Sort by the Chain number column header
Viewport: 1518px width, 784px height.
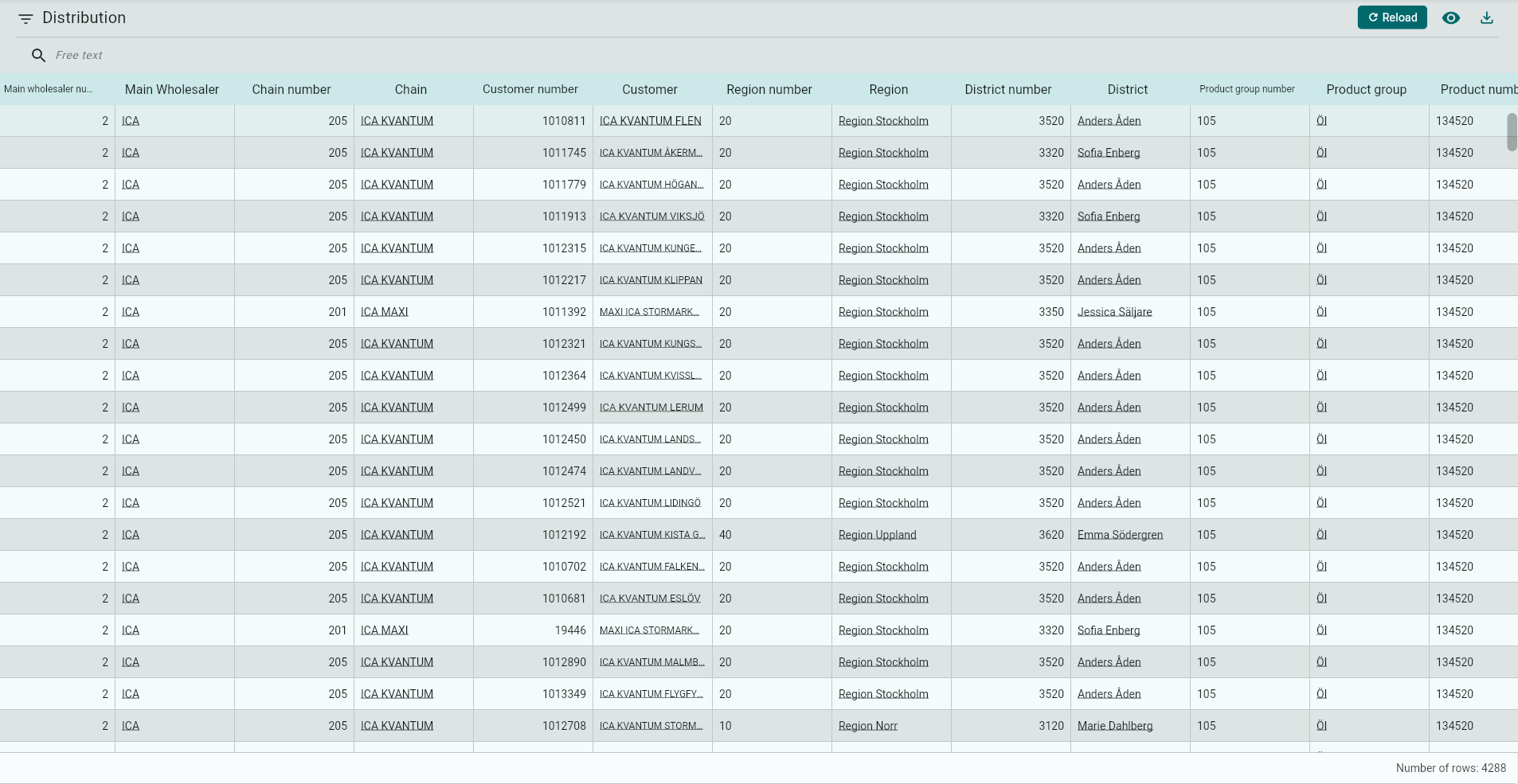click(291, 89)
